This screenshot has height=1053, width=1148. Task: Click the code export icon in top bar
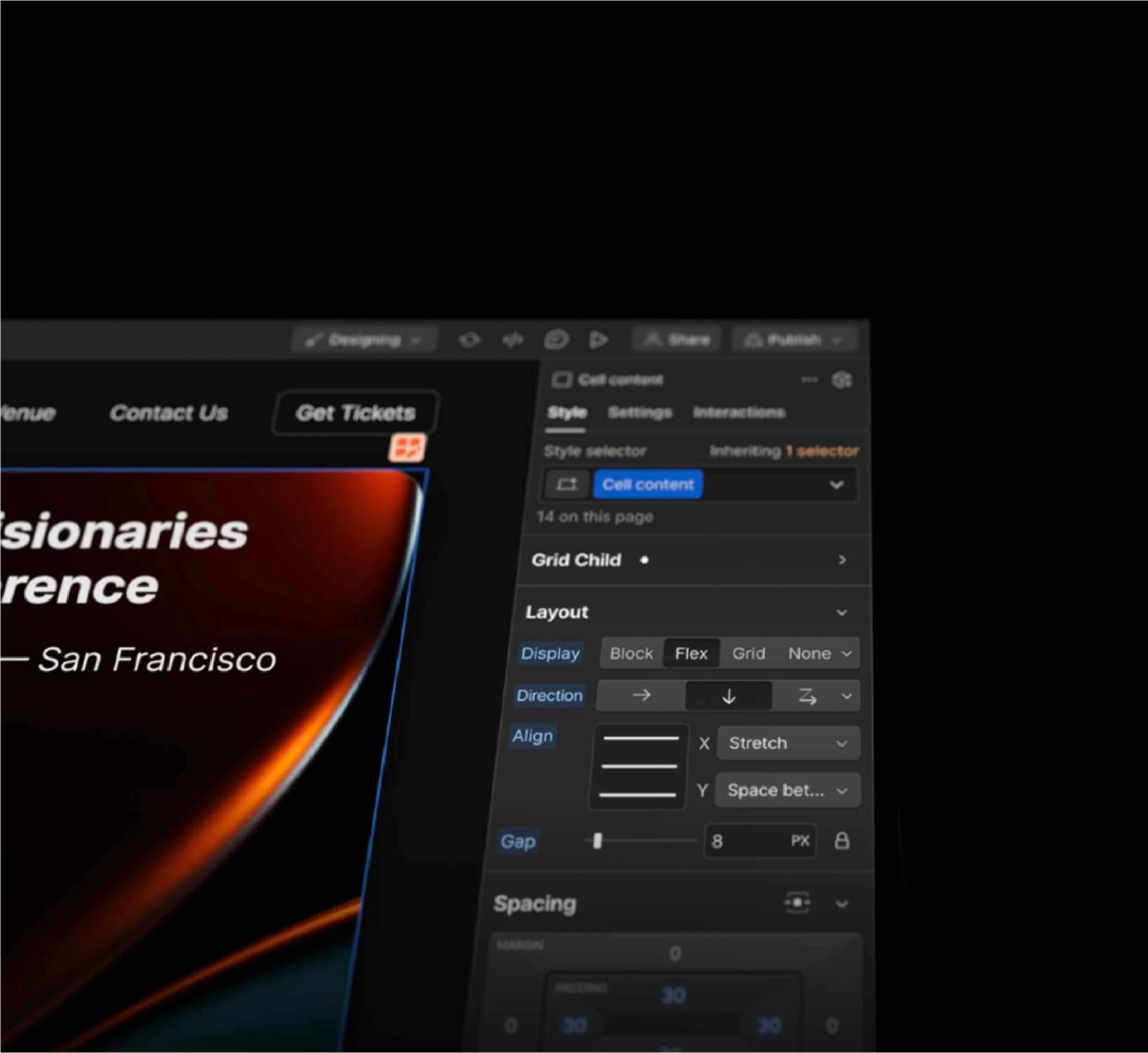click(x=513, y=340)
